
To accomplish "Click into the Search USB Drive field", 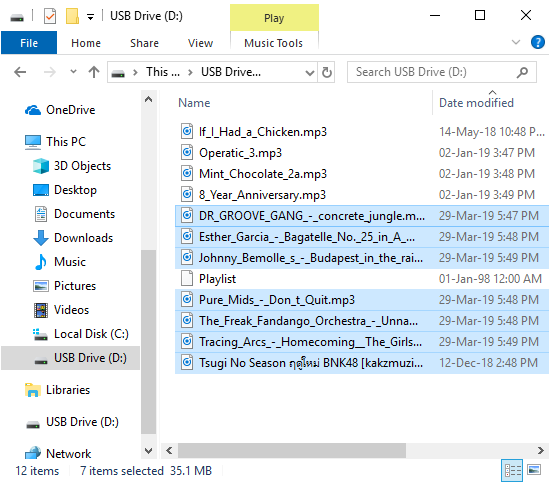I will click(x=434, y=72).
